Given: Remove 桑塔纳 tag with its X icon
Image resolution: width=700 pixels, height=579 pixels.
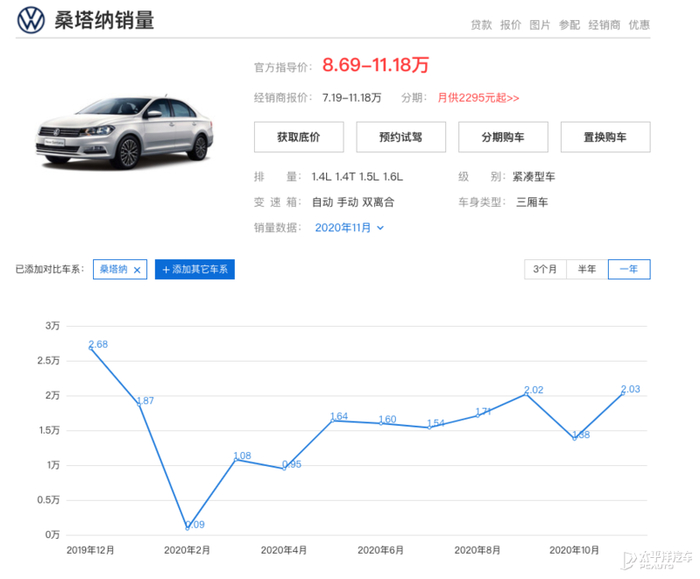Looking at the screenshot, I should (137, 270).
